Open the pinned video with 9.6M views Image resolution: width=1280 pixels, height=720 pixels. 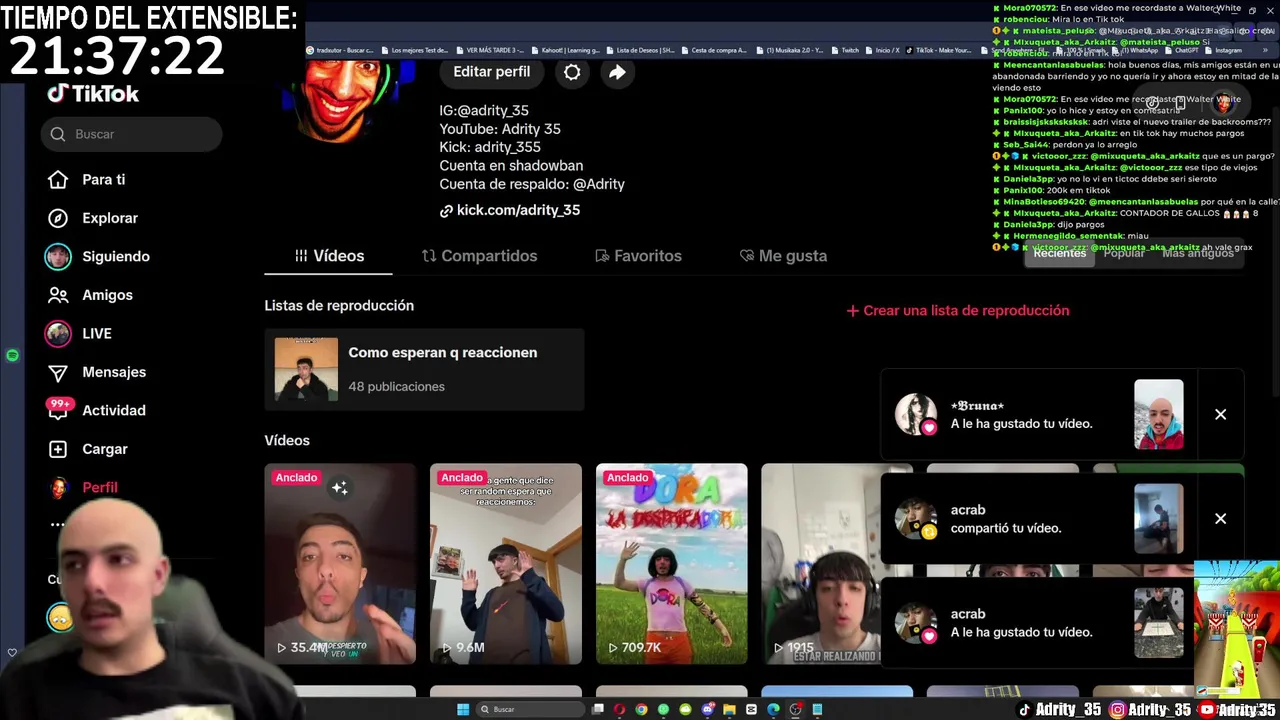pyautogui.click(x=506, y=564)
